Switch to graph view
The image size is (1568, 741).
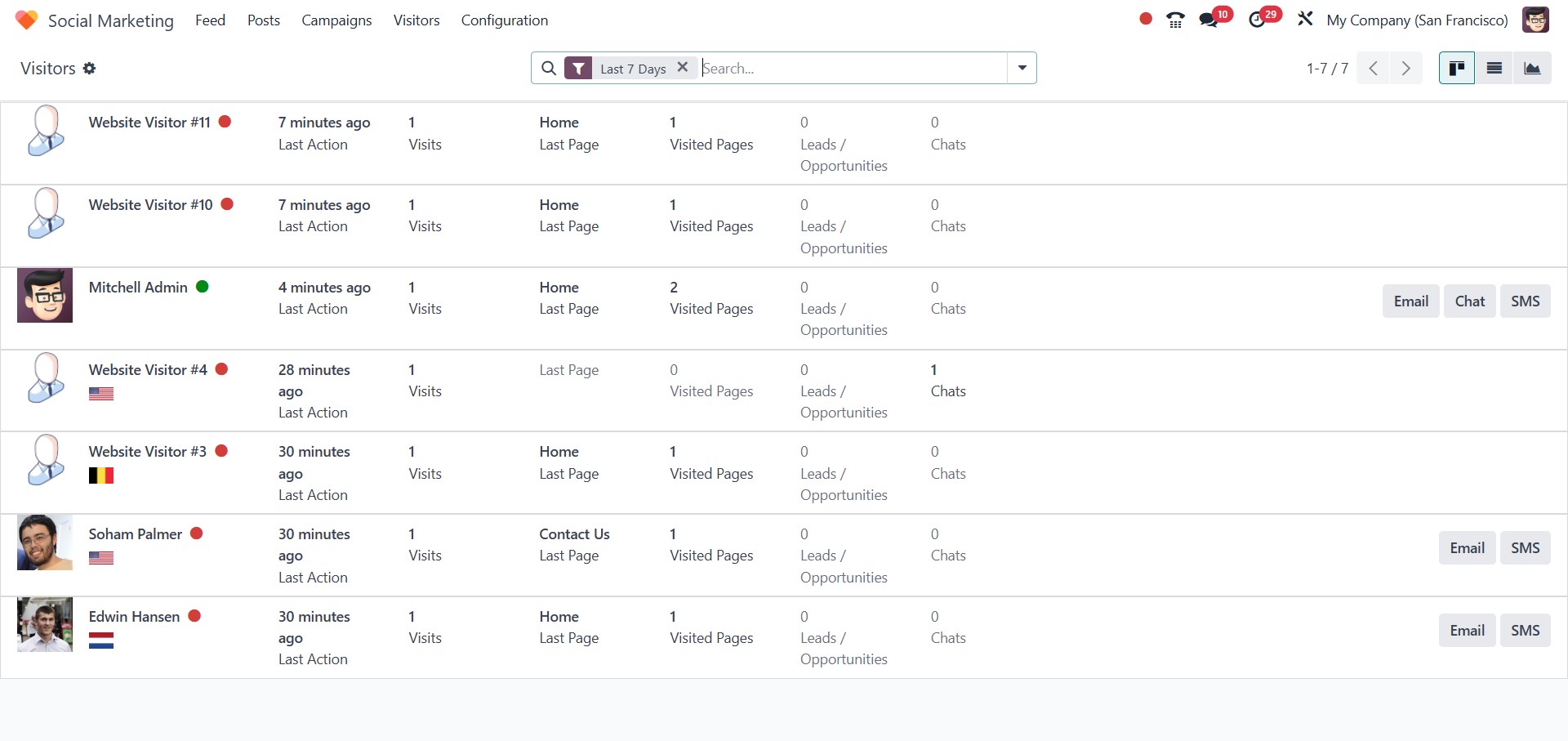1532,69
